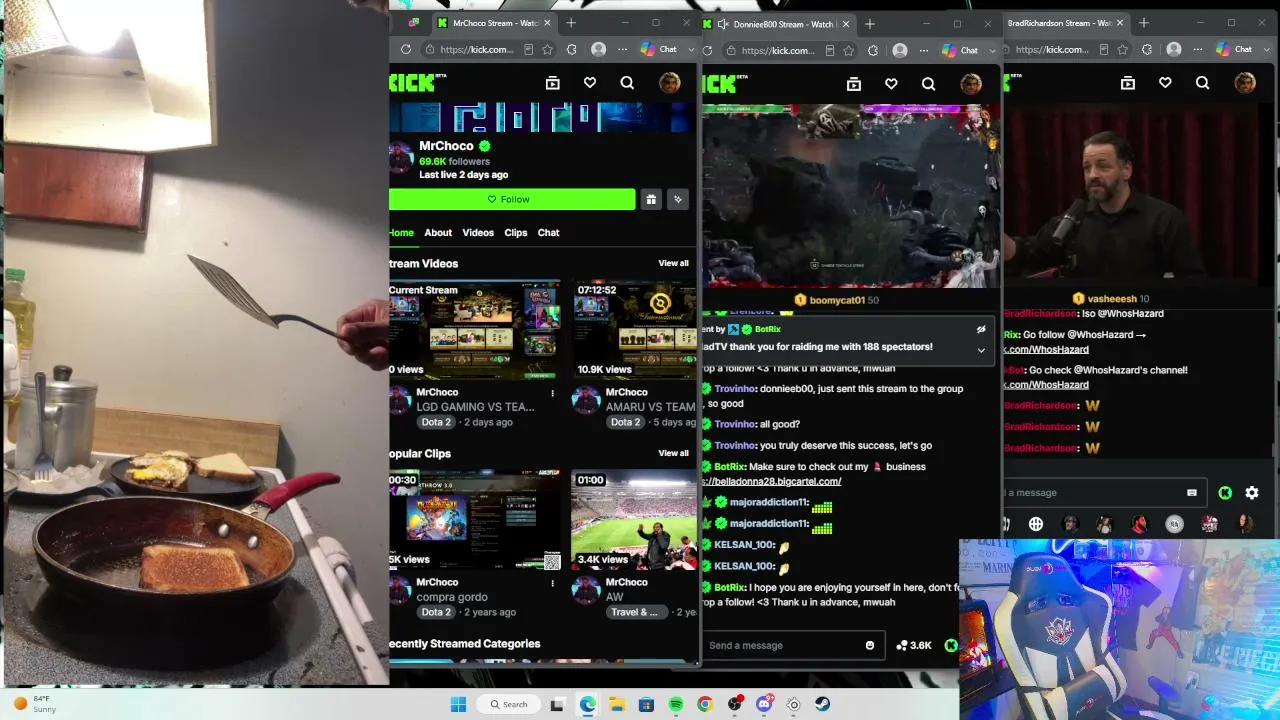Click globe icon below BradRichardson chat box
The width and height of the screenshot is (1280, 720).
(x=1036, y=524)
